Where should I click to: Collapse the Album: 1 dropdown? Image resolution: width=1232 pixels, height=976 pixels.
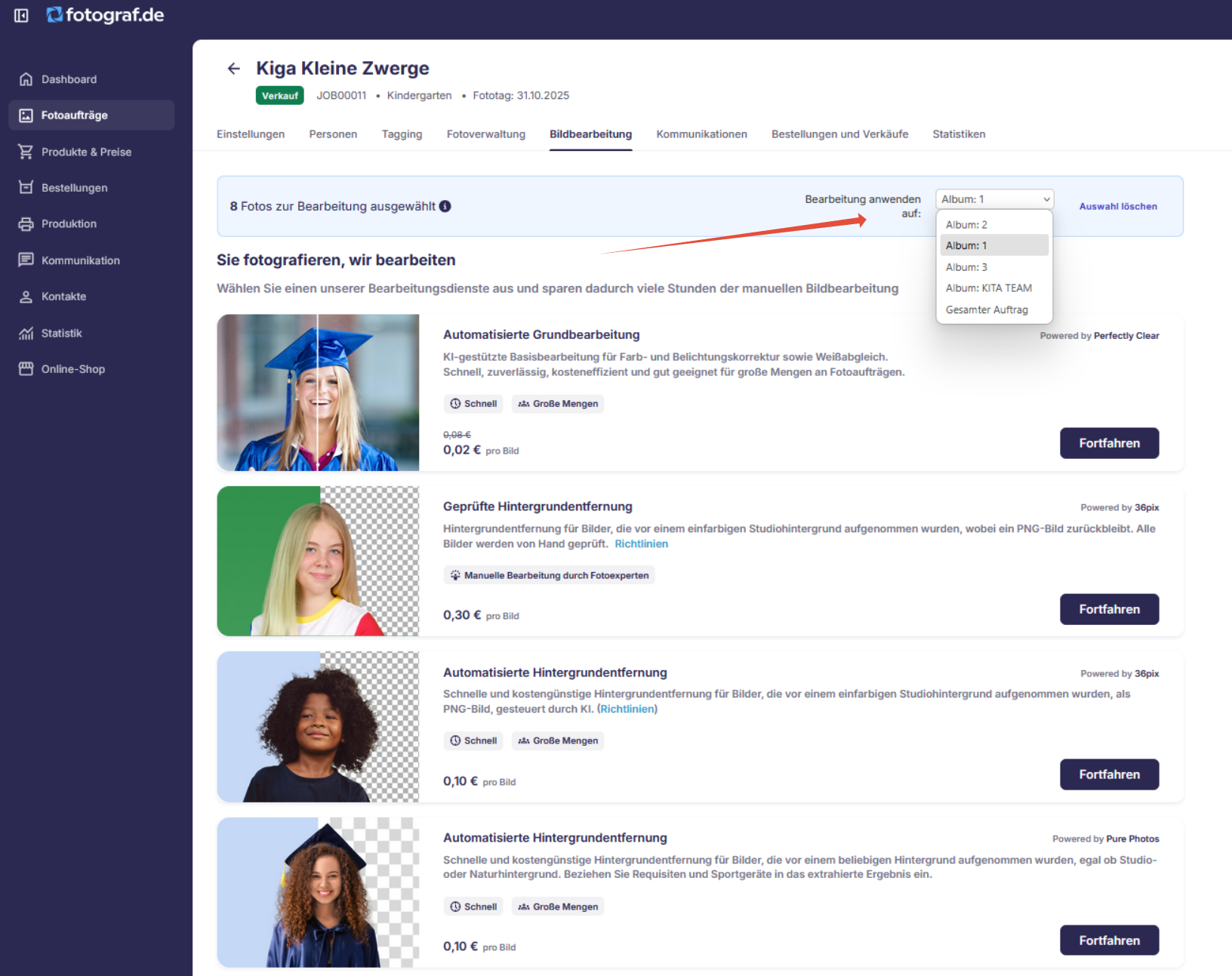(x=994, y=199)
